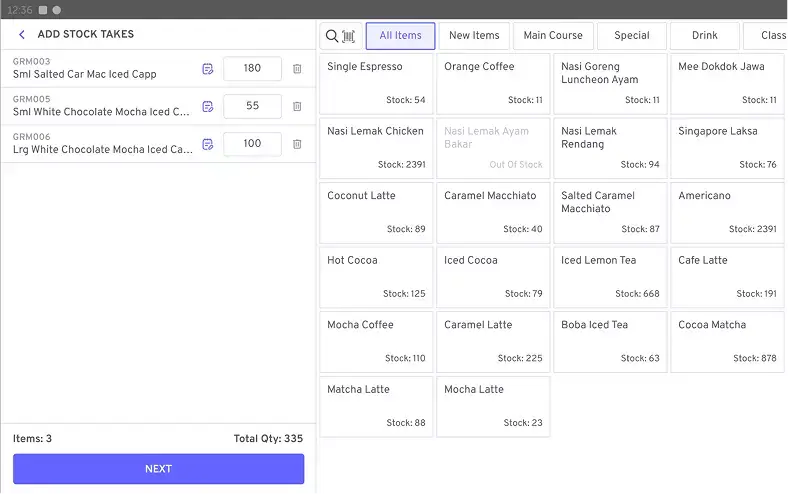788x494 pixels.
Task: Edit quantity field showing 180
Action: [x=252, y=69]
